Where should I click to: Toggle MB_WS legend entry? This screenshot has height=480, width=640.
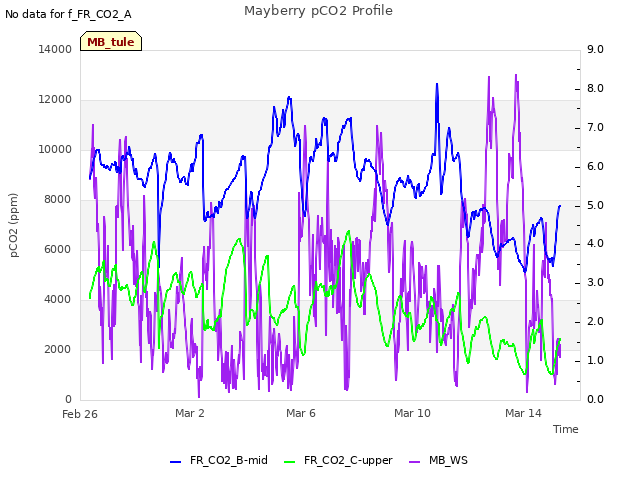[438, 461]
